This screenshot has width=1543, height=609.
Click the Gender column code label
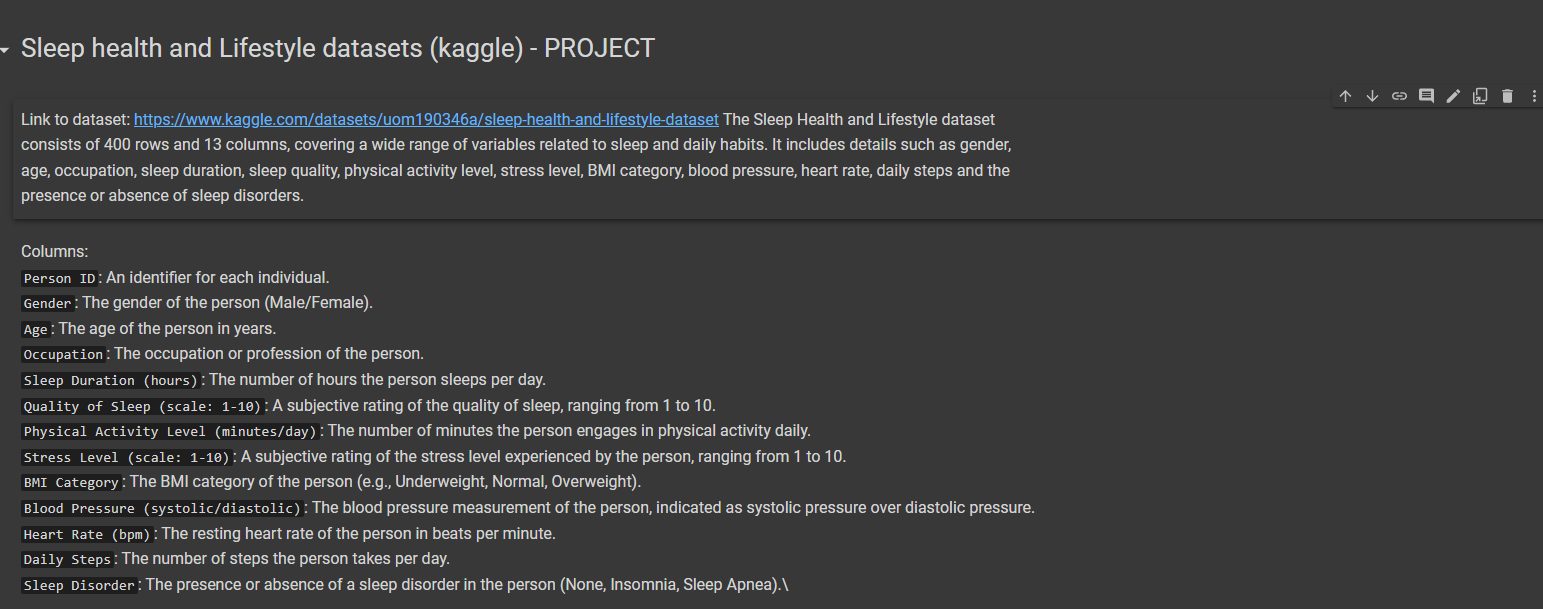[47, 303]
